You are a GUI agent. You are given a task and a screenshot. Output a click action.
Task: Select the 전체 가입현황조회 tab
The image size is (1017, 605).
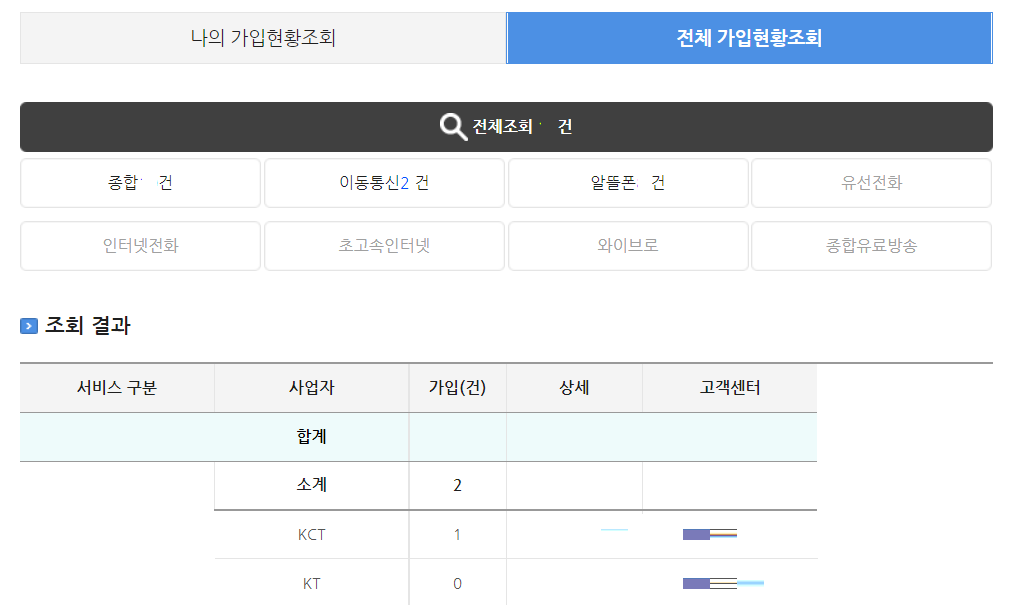[749, 36]
